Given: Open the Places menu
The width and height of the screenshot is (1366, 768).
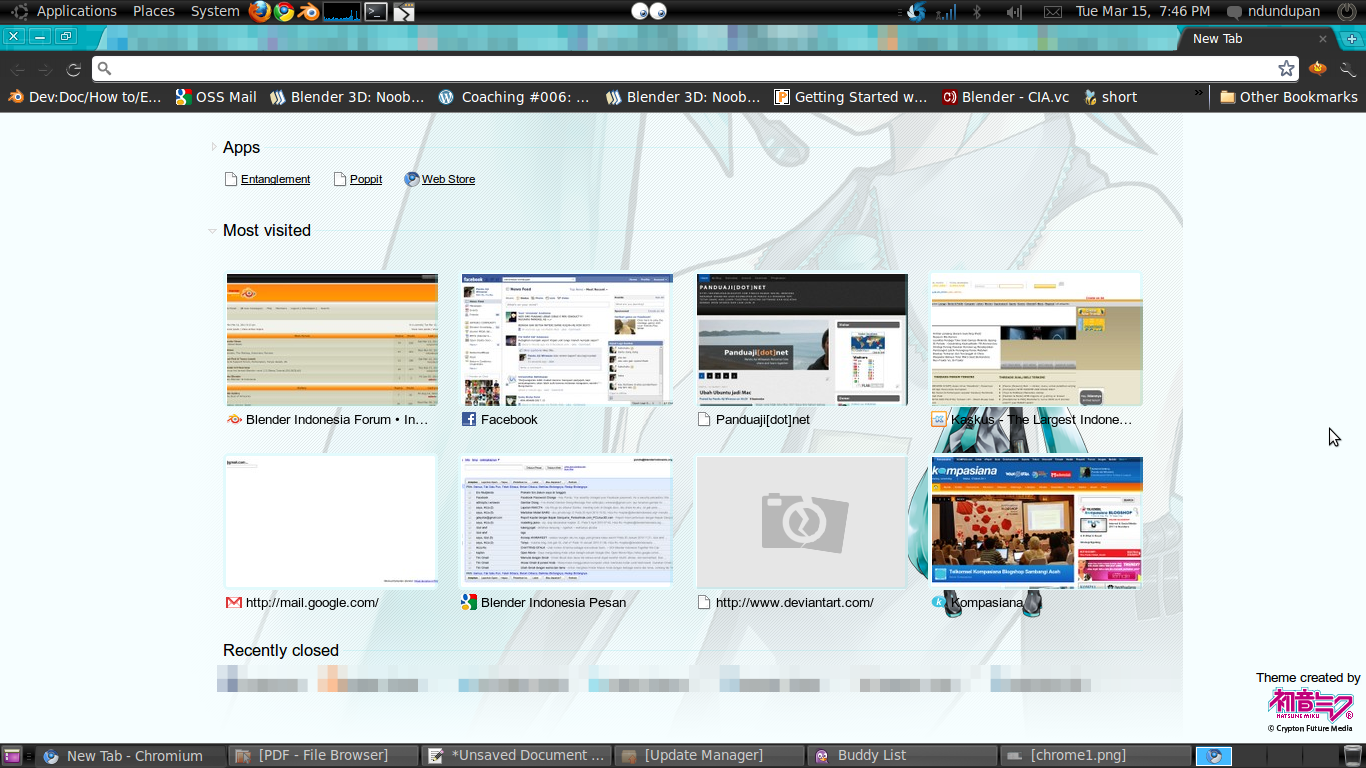Looking at the screenshot, I should click(154, 12).
